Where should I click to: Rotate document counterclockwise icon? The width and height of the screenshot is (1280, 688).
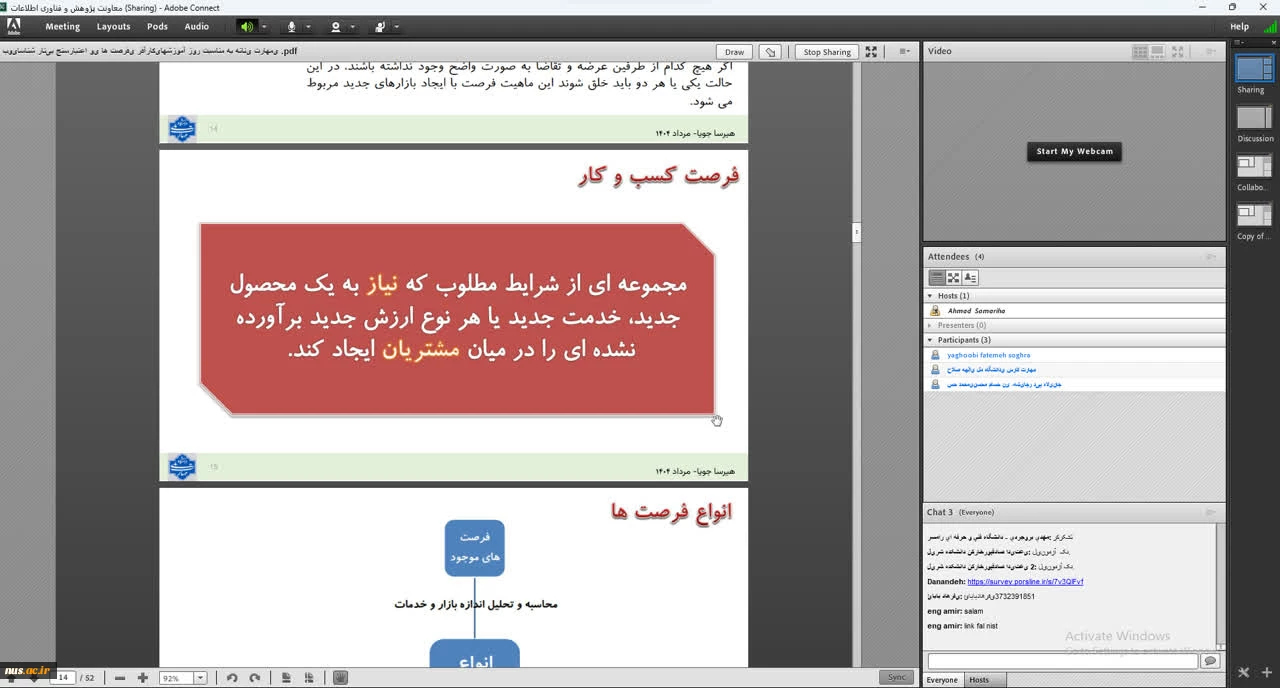pos(232,677)
